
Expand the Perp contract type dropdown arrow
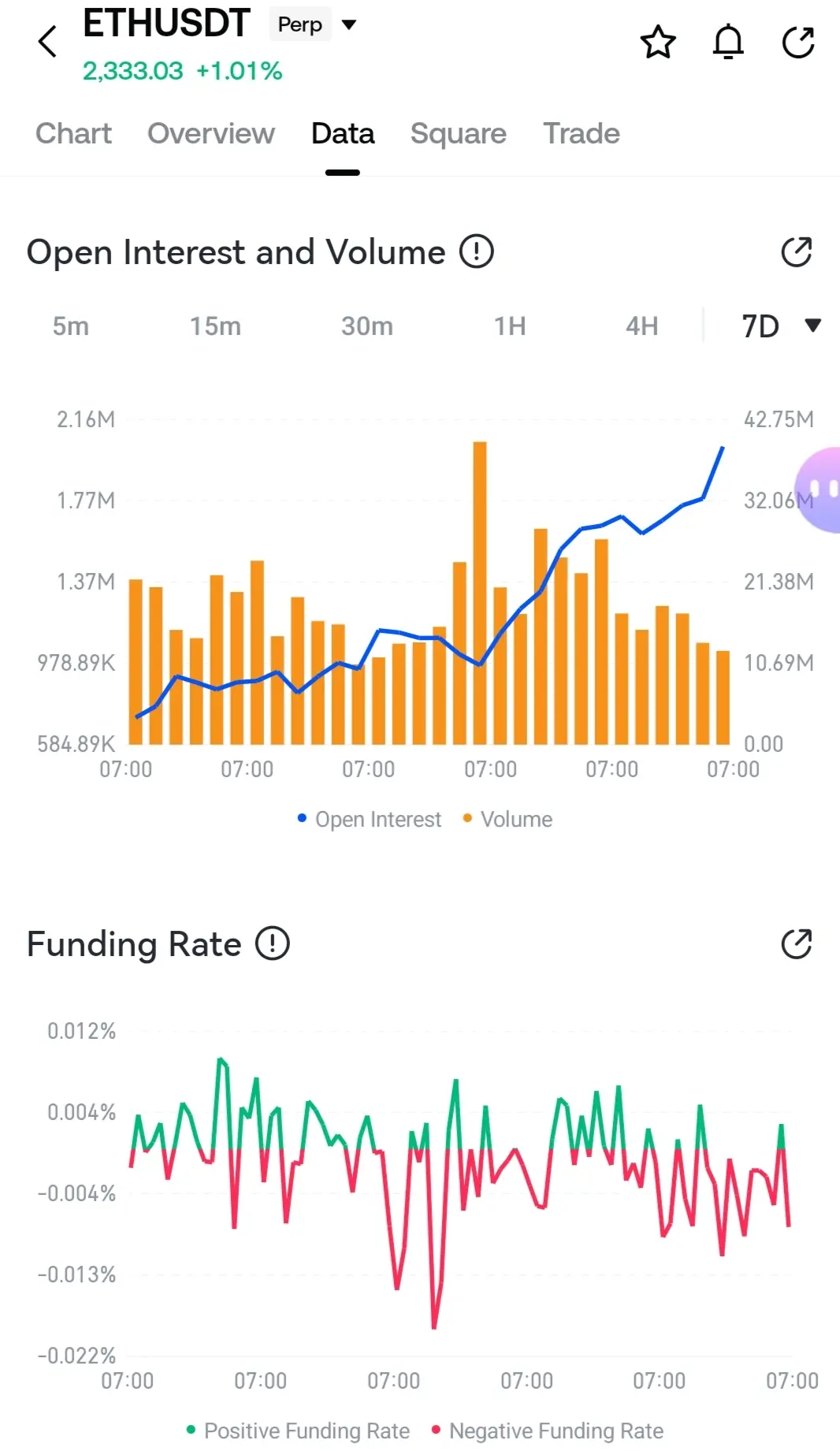349,24
